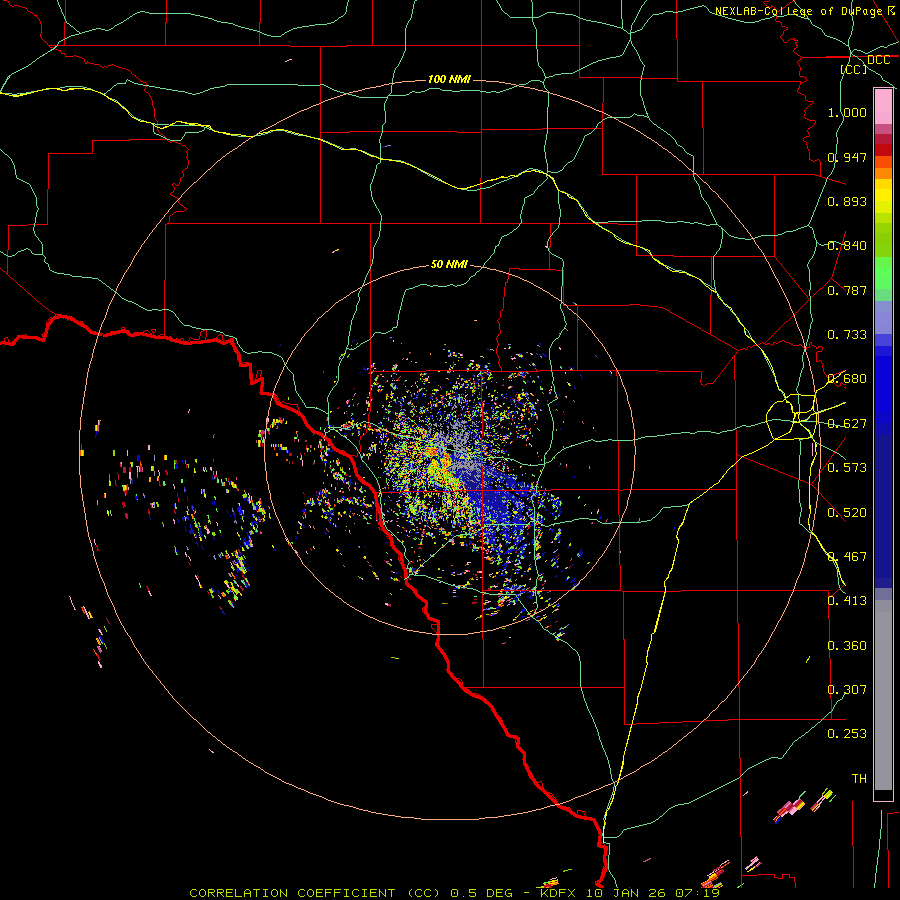Click the 0.627 value on the scale

pos(847,424)
